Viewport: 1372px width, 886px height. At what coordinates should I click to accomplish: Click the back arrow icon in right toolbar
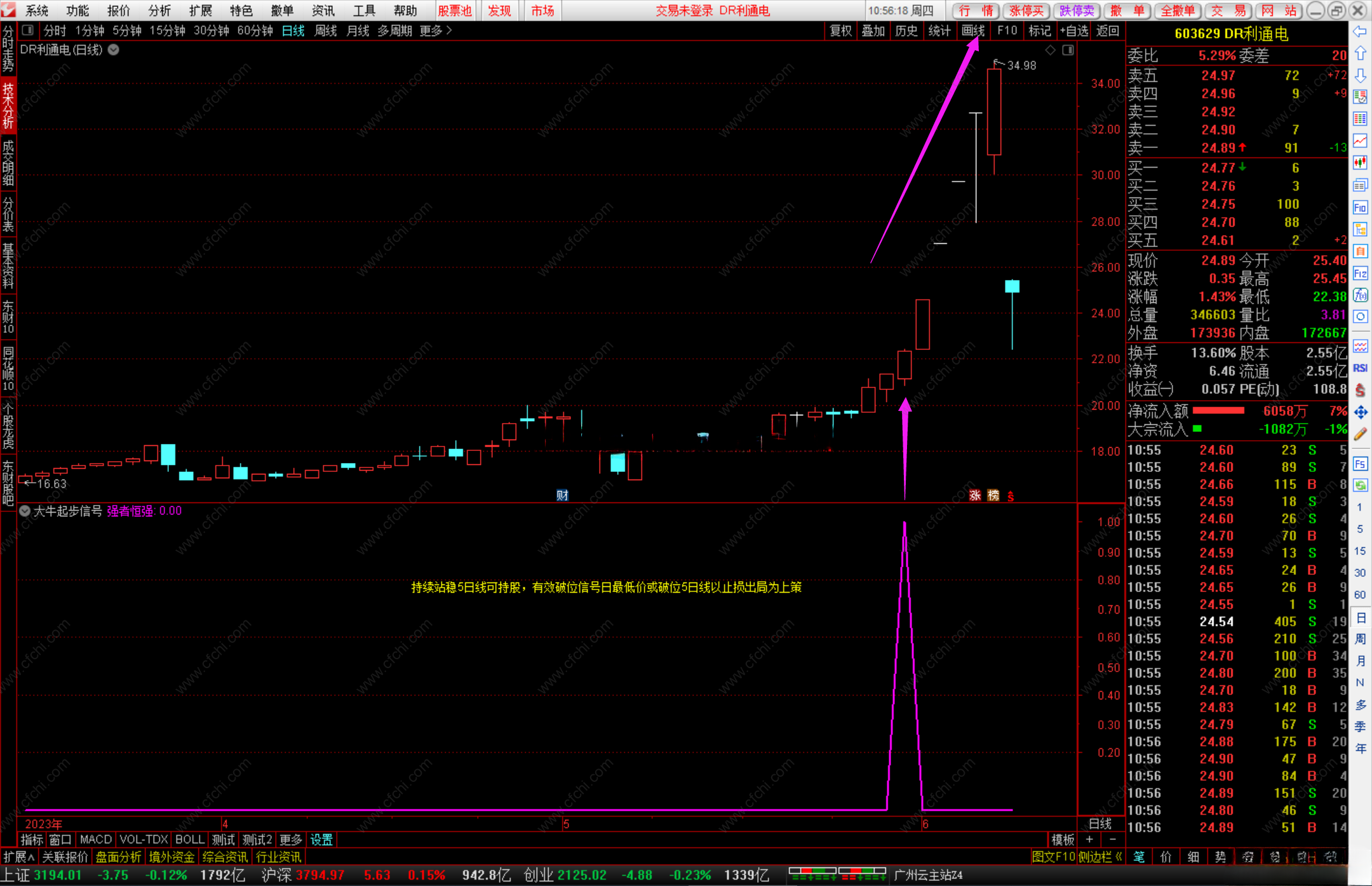1359,32
